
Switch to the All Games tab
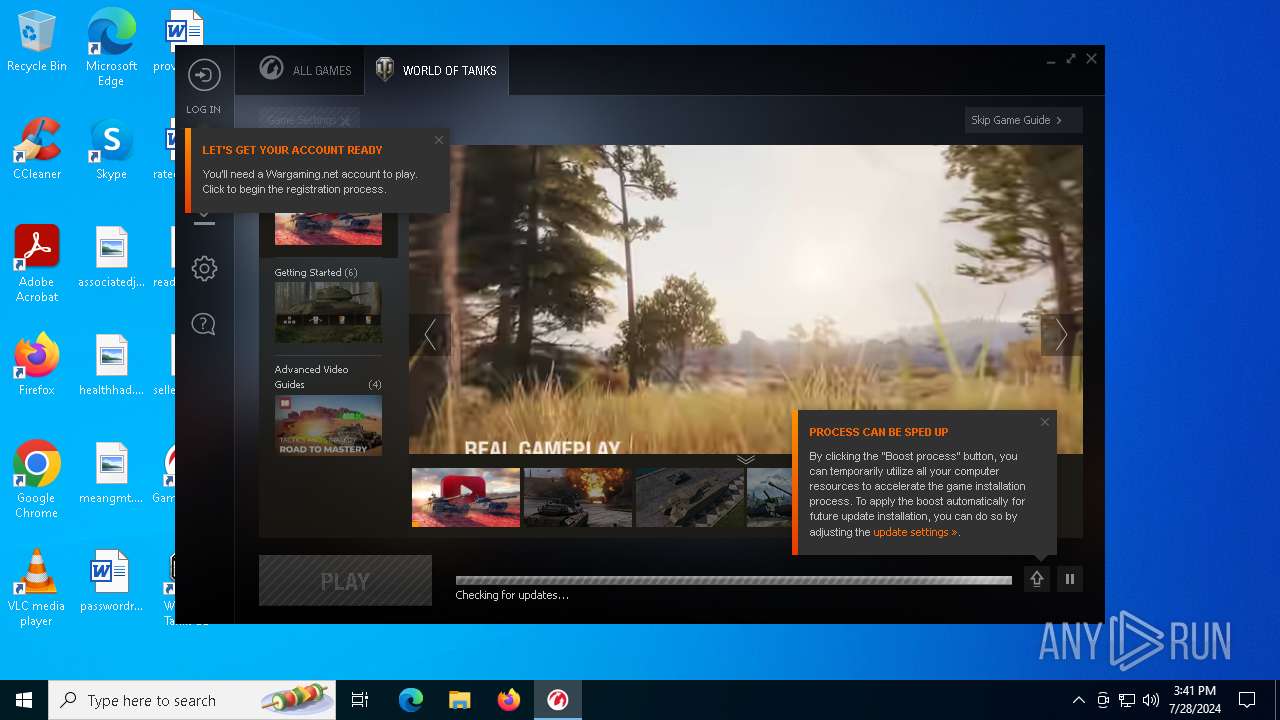pyautogui.click(x=305, y=70)
